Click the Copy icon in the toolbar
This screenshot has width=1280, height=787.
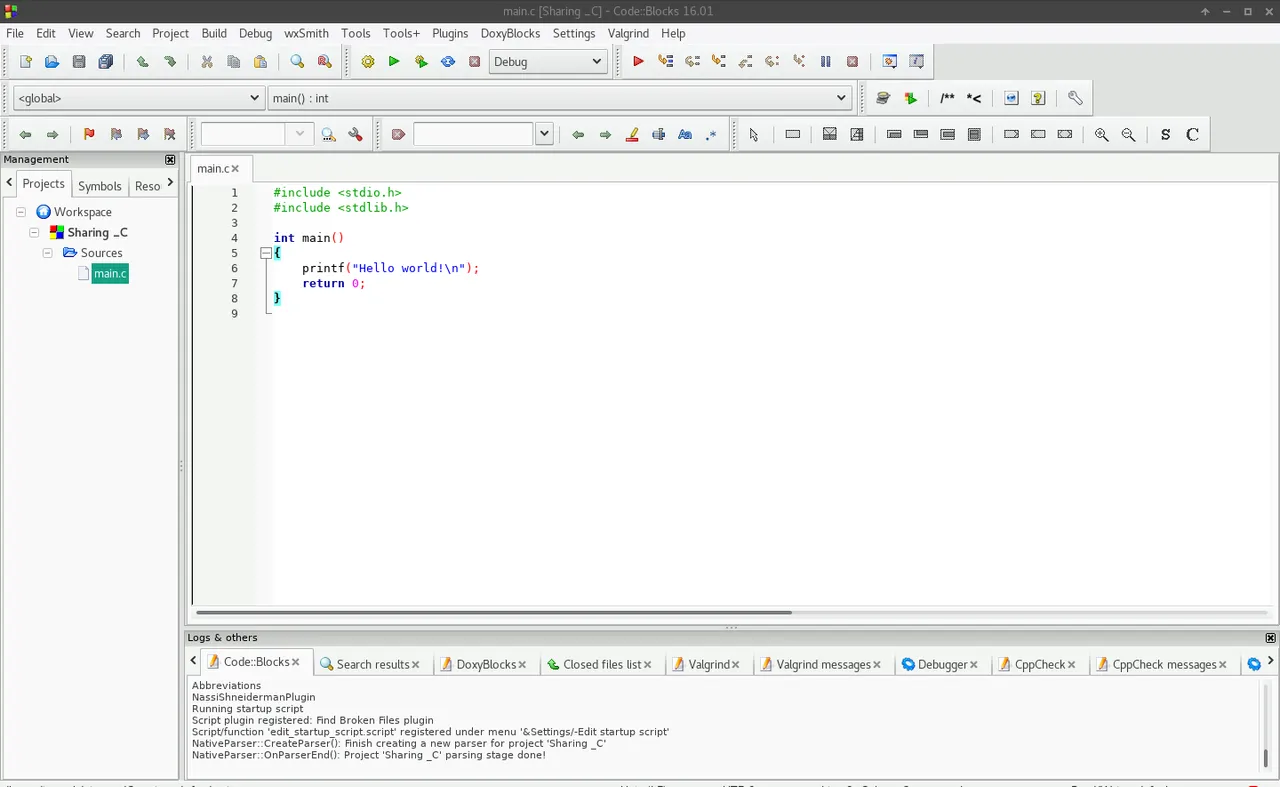pos(234,62)
